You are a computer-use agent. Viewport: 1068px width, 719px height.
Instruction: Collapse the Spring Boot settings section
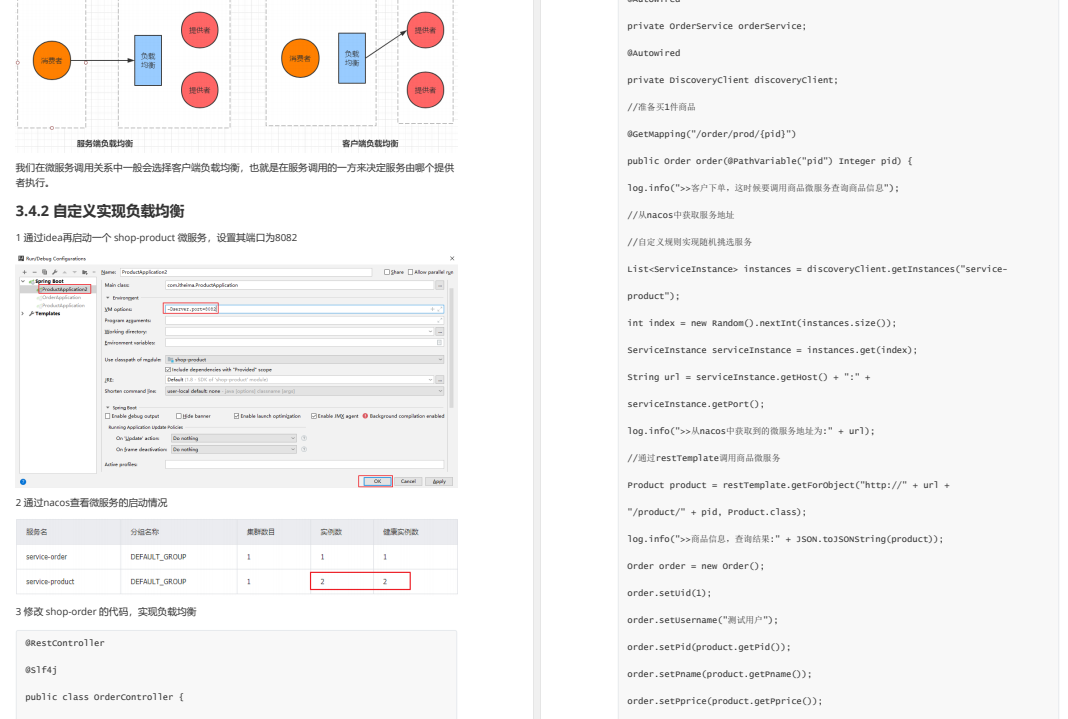pos(108,408)
